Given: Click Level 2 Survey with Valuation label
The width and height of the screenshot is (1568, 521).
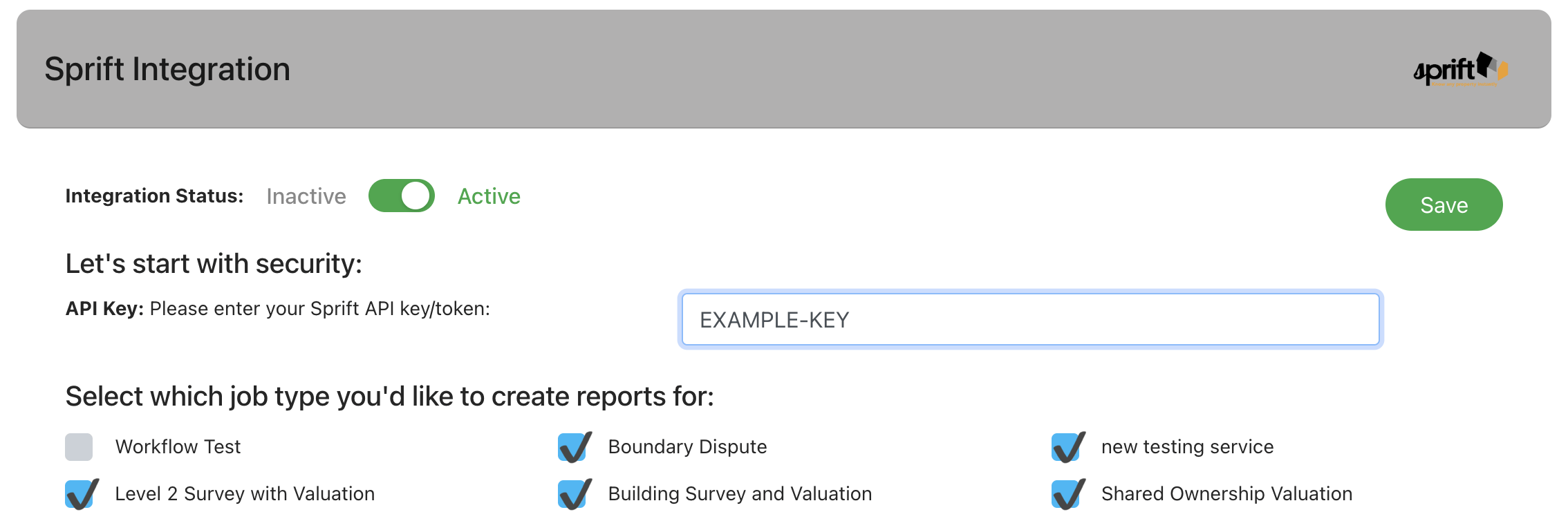Looking at the screenshot, I should pos(245,494).
